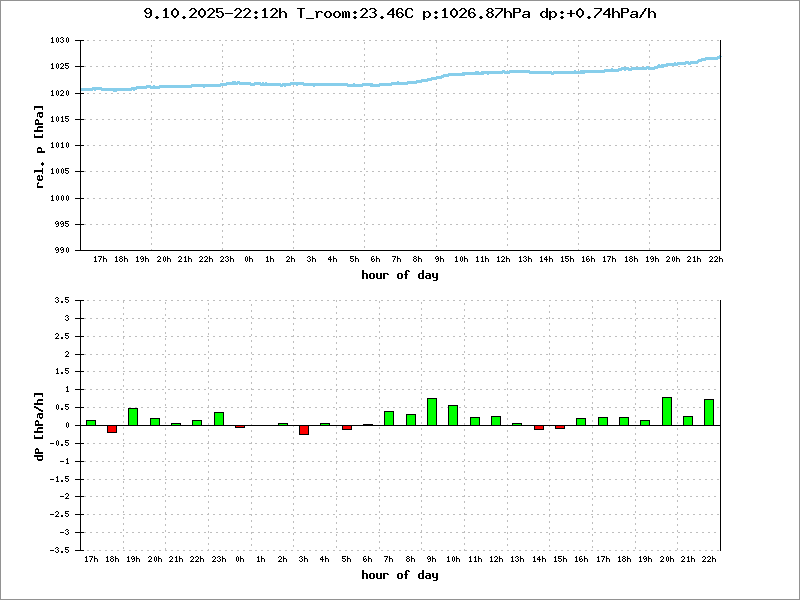Image resolution: width=800 pixels, height=600 pixels.
Task: Click the small red bar at 5h
Action: (x=347, y=427)
